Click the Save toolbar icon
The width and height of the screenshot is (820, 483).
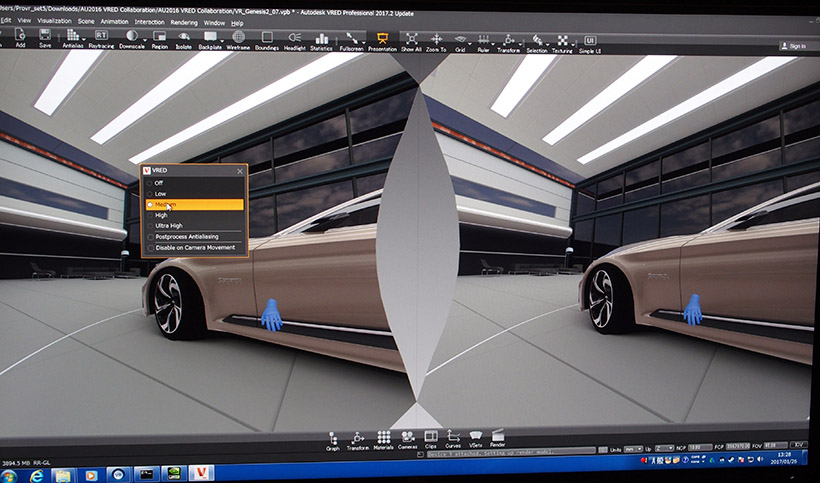point(45,36)
